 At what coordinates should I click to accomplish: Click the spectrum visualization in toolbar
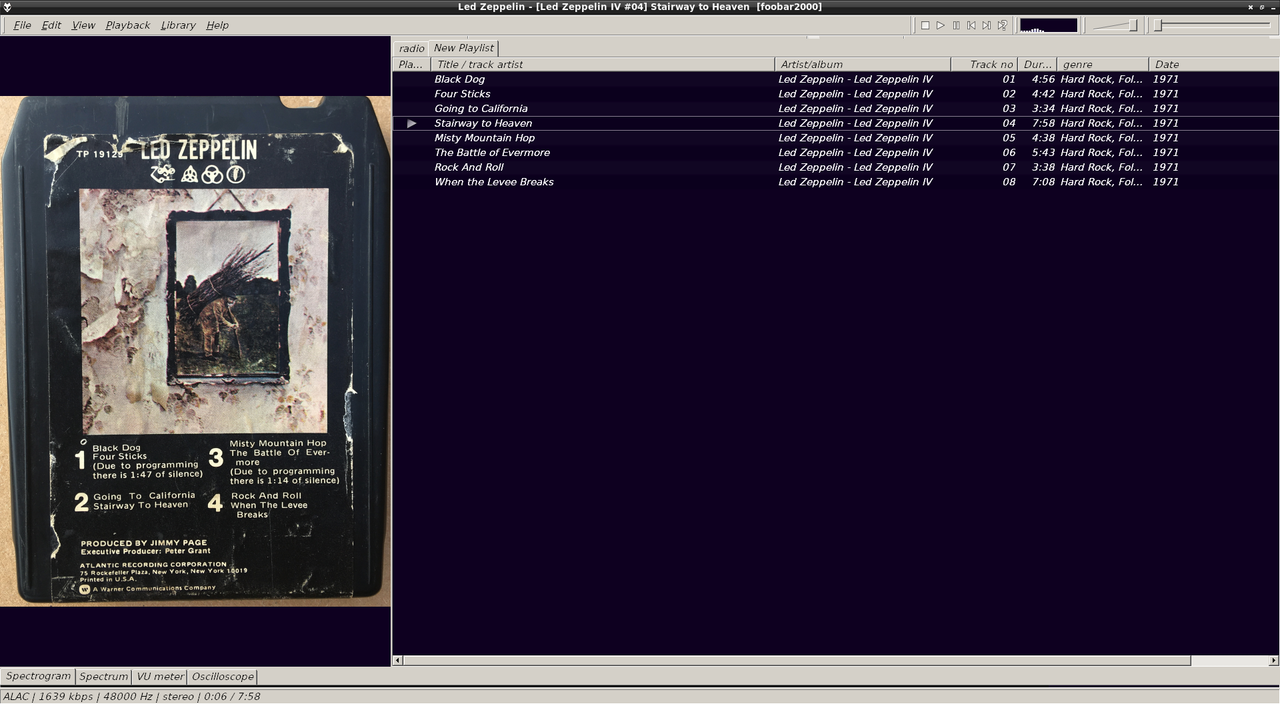click(1048, 25)
